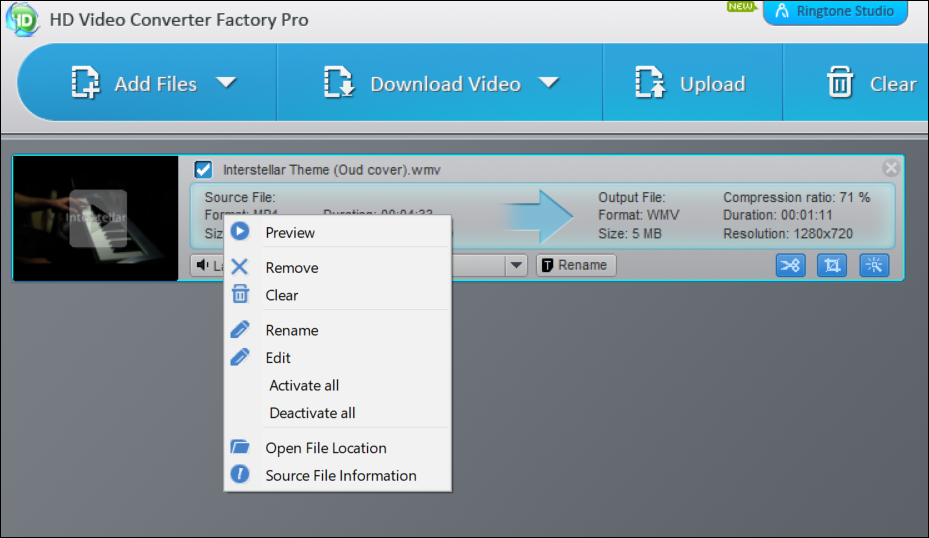
Task: Expand the Add Files dropdown arrow
Action: point(226,82)
